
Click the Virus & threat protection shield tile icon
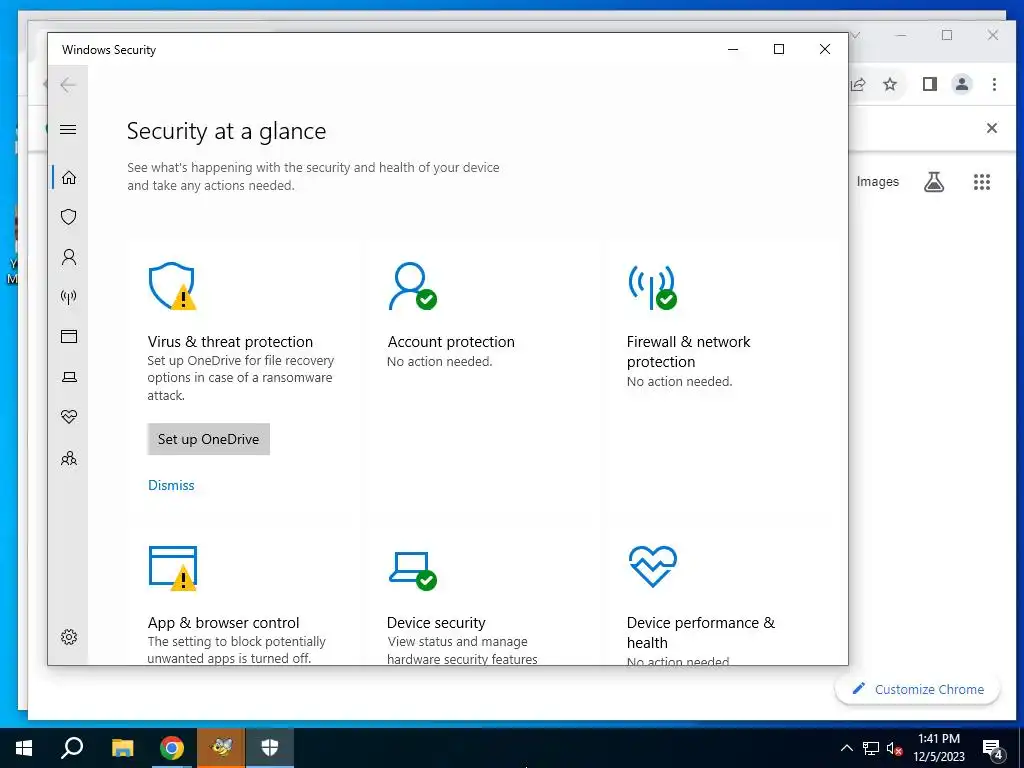coord(172,286)
